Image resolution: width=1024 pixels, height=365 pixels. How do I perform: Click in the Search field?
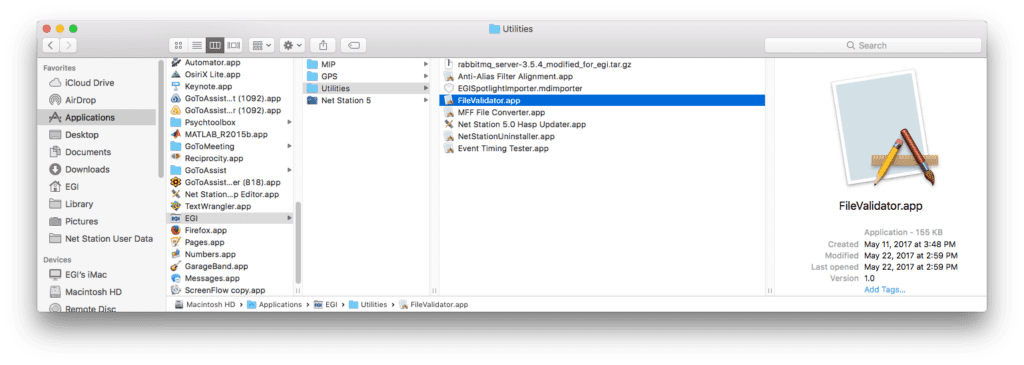[x=872, y=45]
